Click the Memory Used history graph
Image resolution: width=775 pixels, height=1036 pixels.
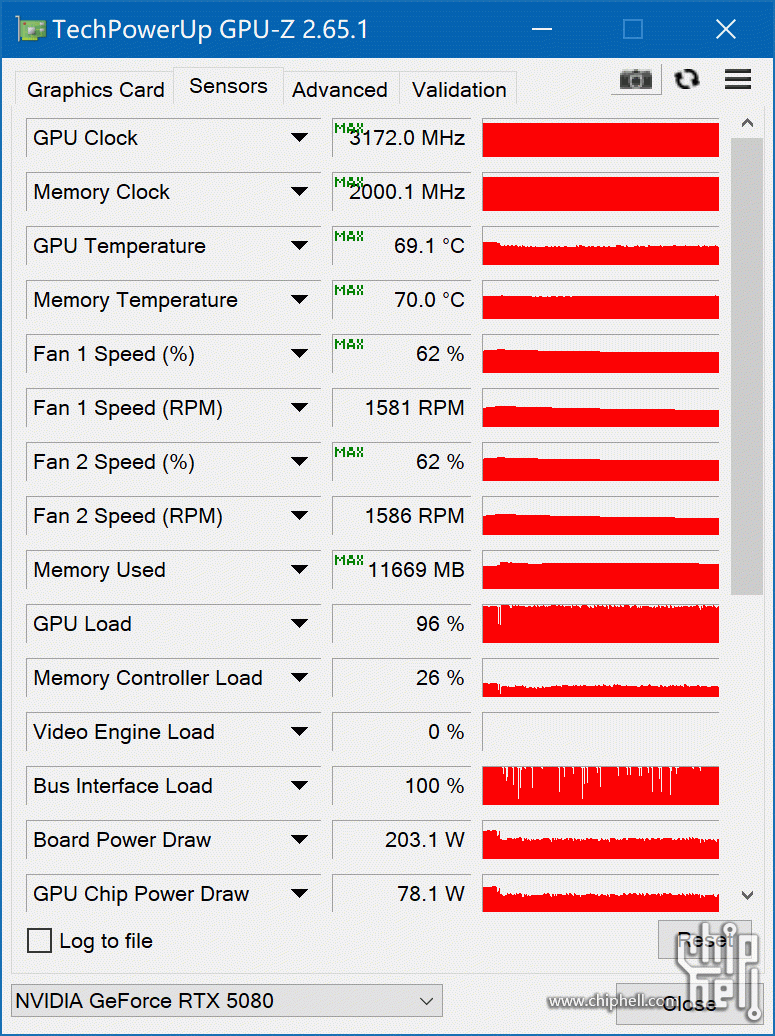point(601,570)
